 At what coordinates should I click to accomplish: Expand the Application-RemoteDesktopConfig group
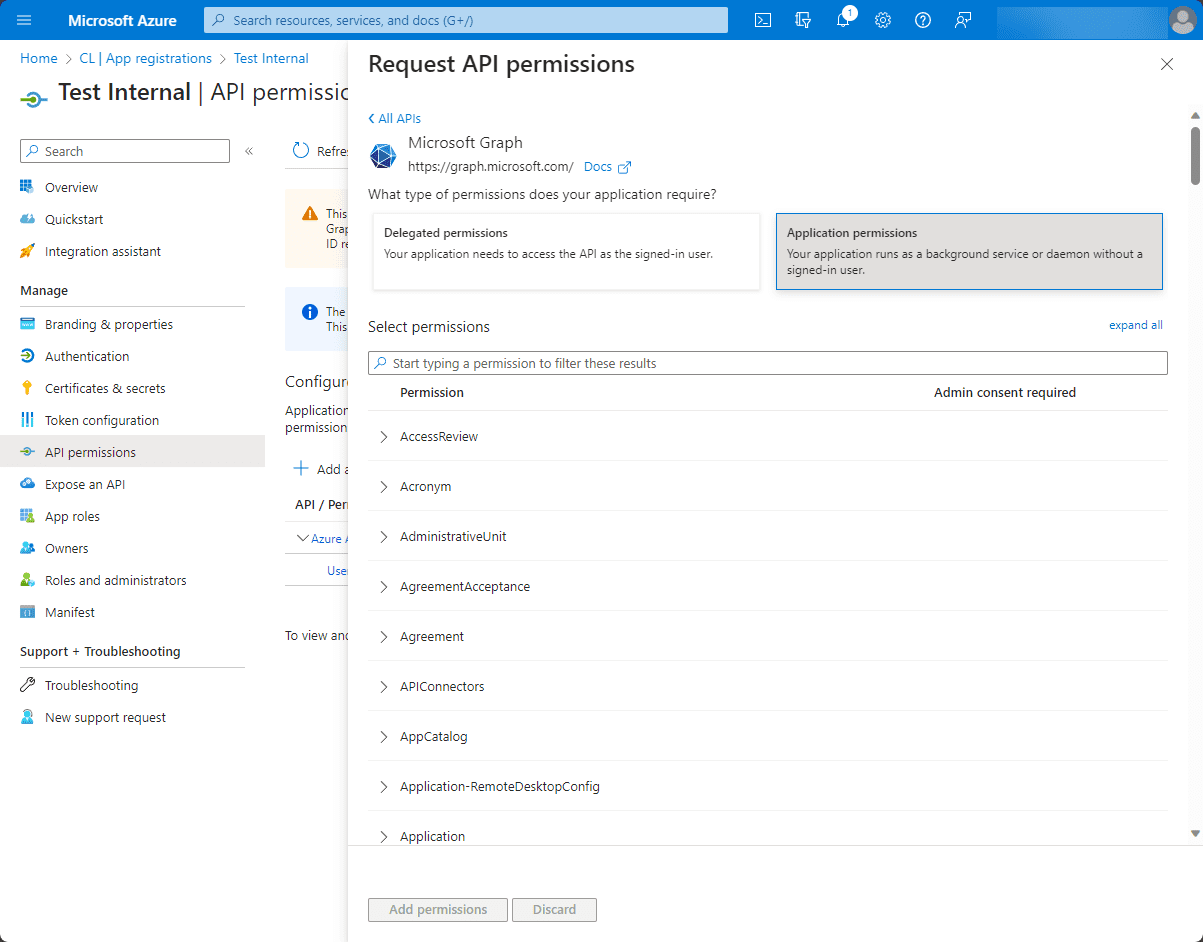[x=384, y=786]
